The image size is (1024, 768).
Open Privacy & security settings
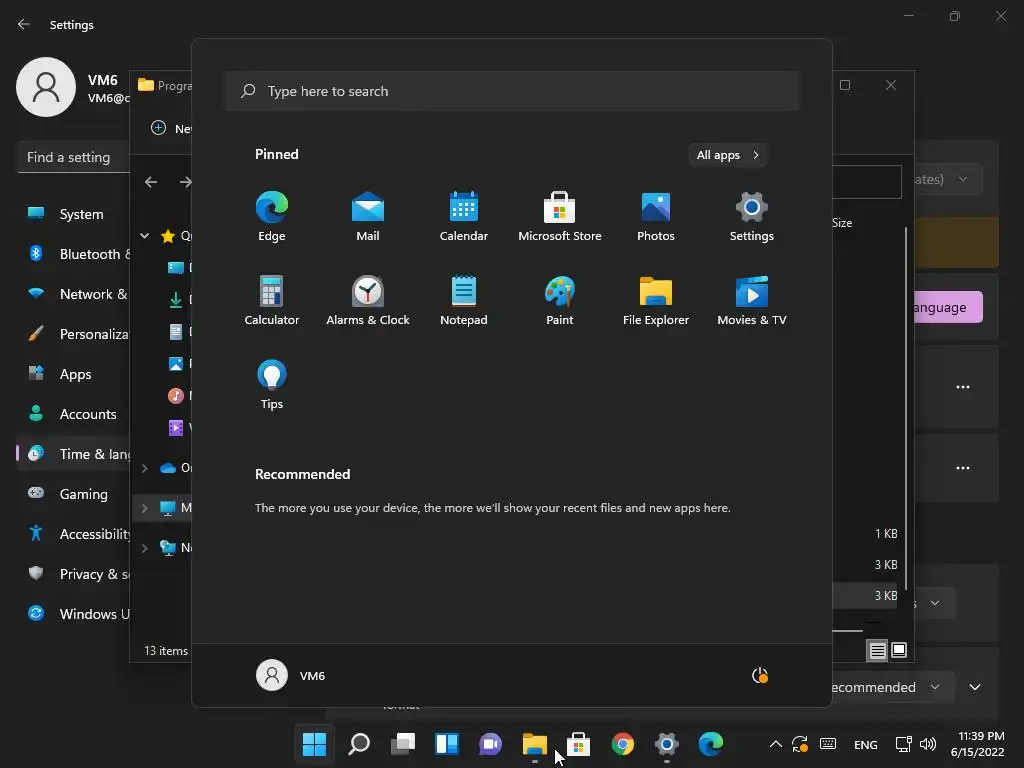[73, 574]
